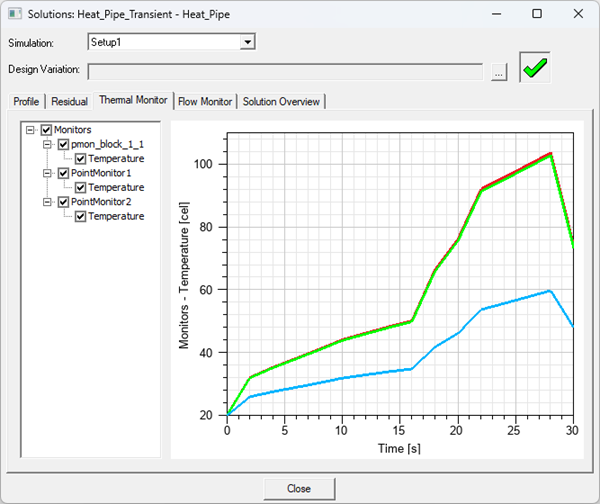Open the Simulation Setup1 dropdown
Viewport: 600px width, 504px height.
(248, 42)
